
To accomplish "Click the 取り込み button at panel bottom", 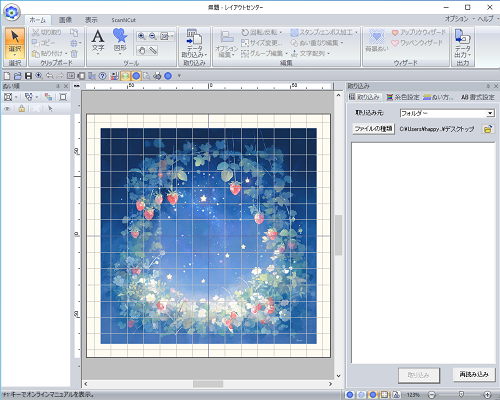I will (419, 375).
